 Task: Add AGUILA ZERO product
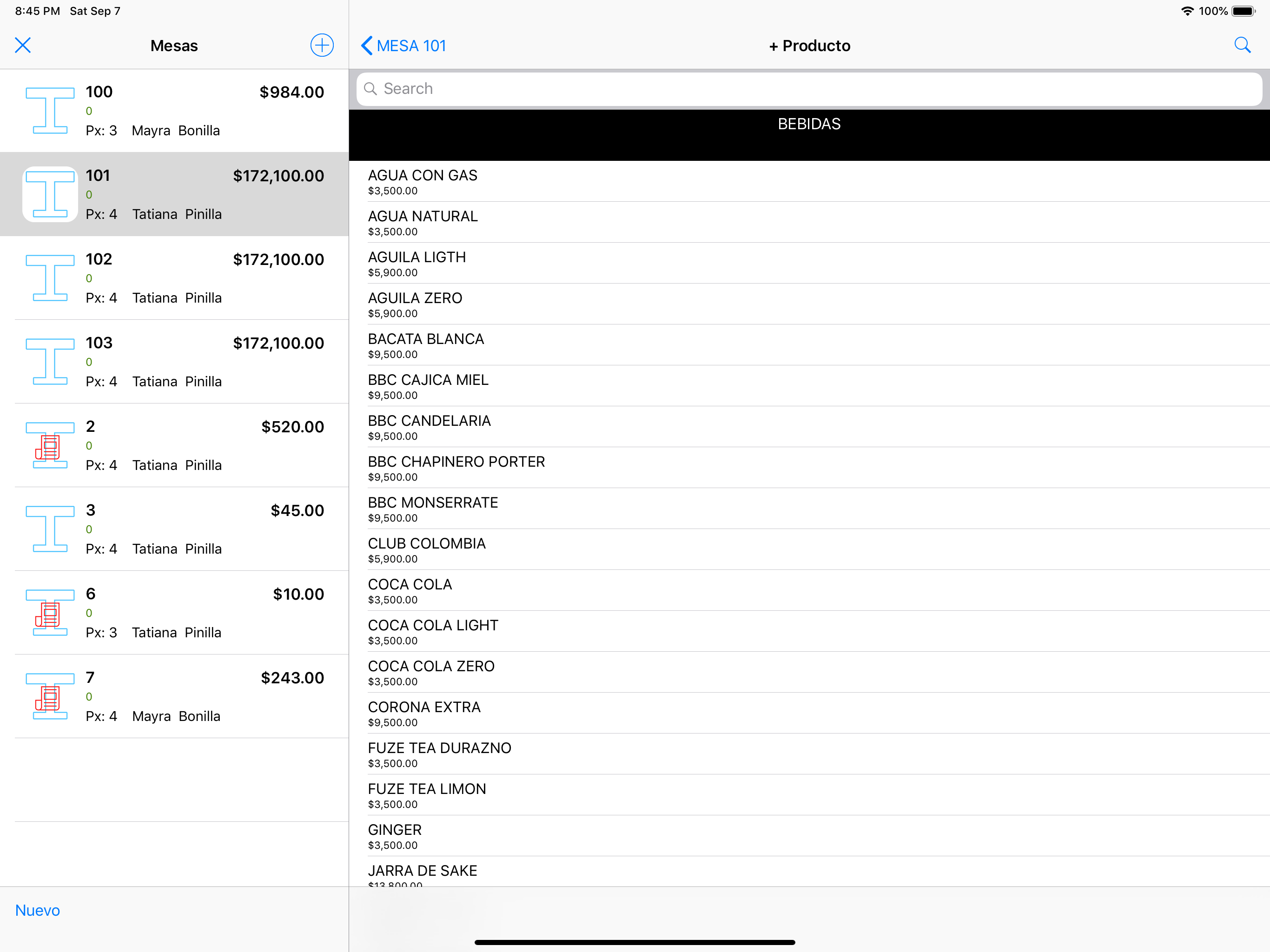809,304
